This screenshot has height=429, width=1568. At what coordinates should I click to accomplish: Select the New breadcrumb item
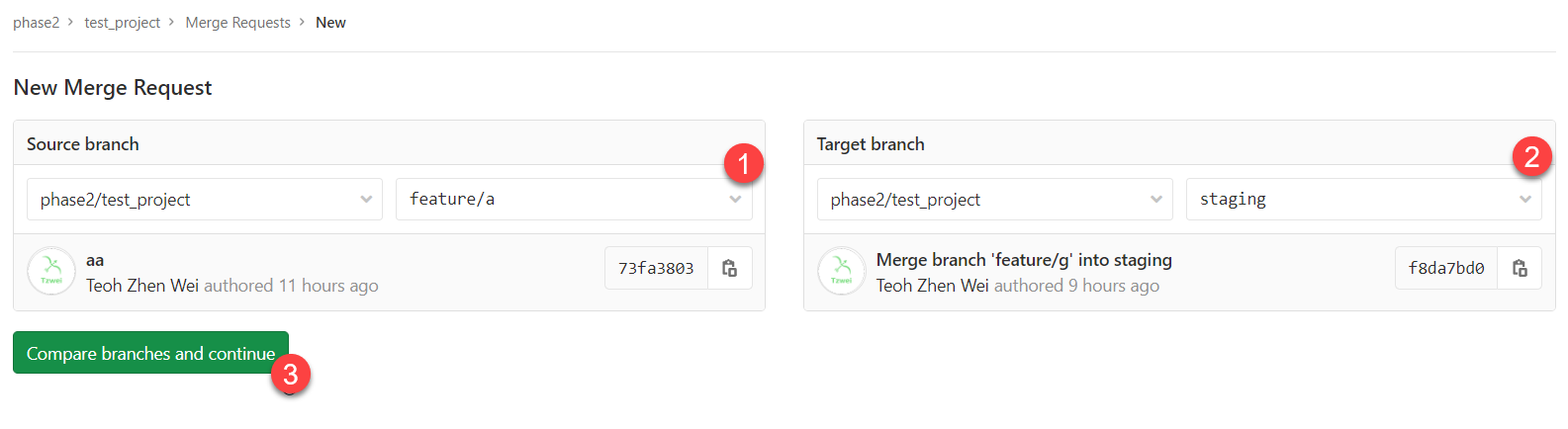tap(330, 23)
